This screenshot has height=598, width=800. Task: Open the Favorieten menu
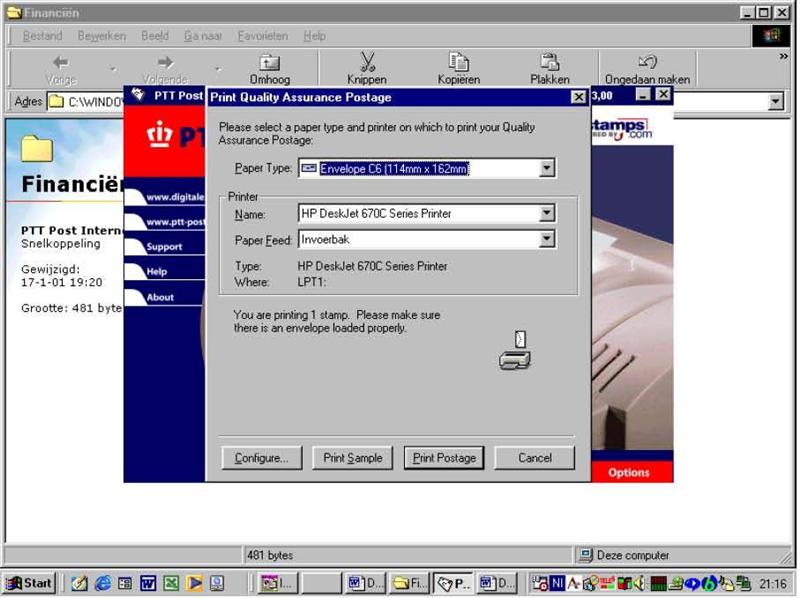click(x=263, y=36)
